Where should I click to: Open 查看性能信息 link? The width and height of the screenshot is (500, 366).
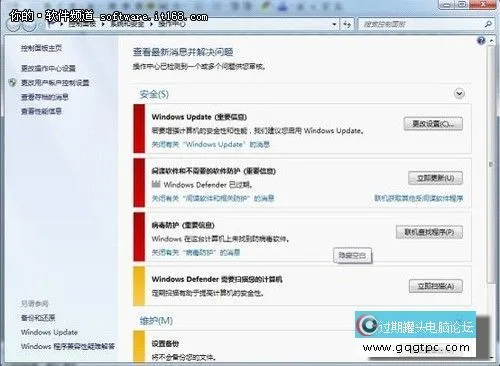(41, 111)
